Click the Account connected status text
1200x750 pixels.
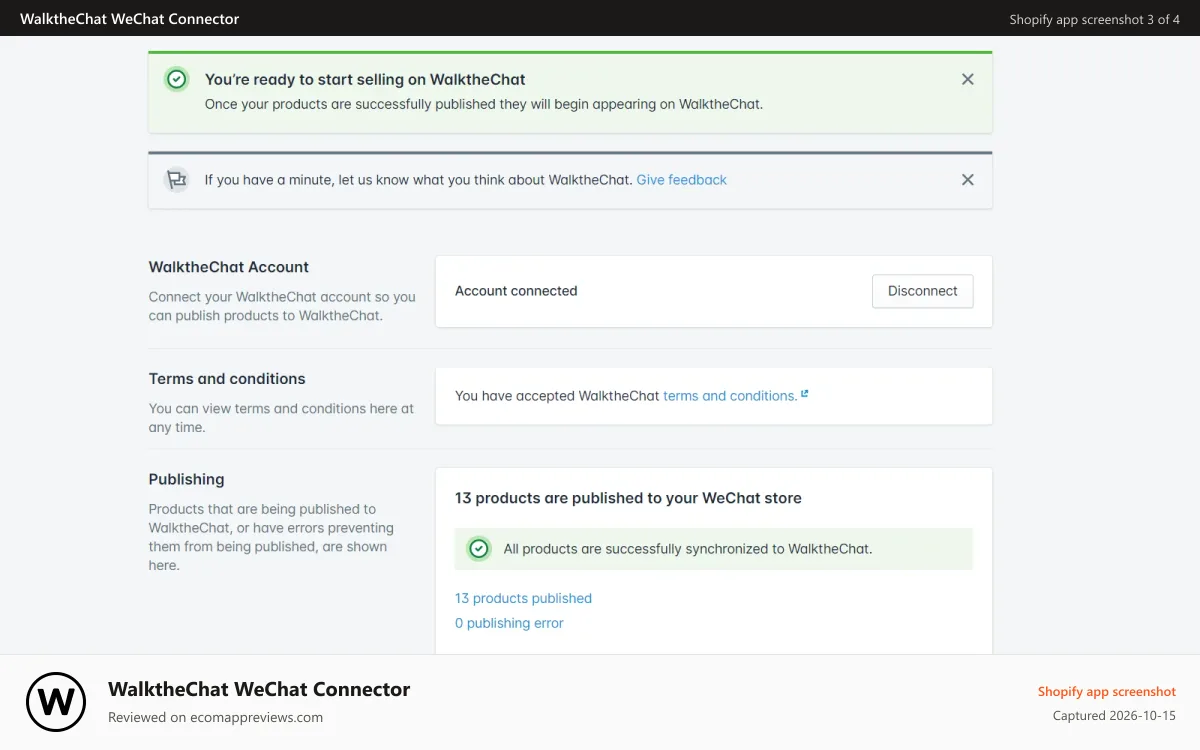coord(516,291)
